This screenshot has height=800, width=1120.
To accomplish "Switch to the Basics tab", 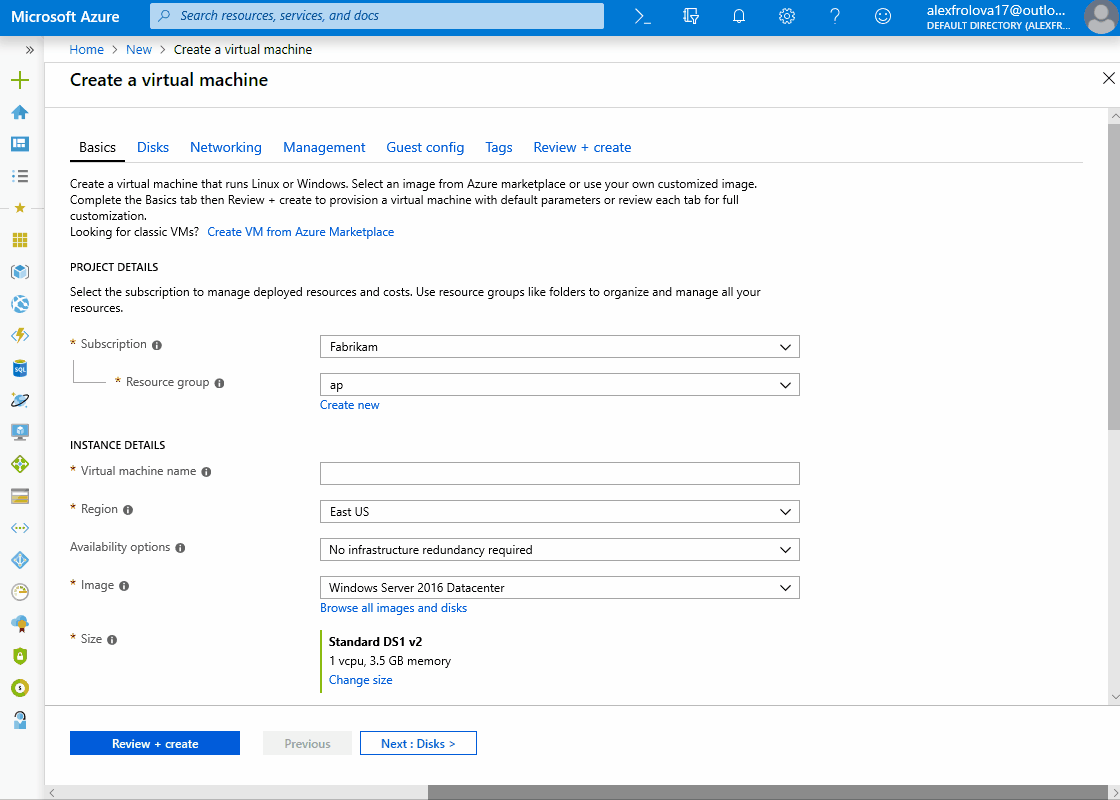I will point(97,147).
